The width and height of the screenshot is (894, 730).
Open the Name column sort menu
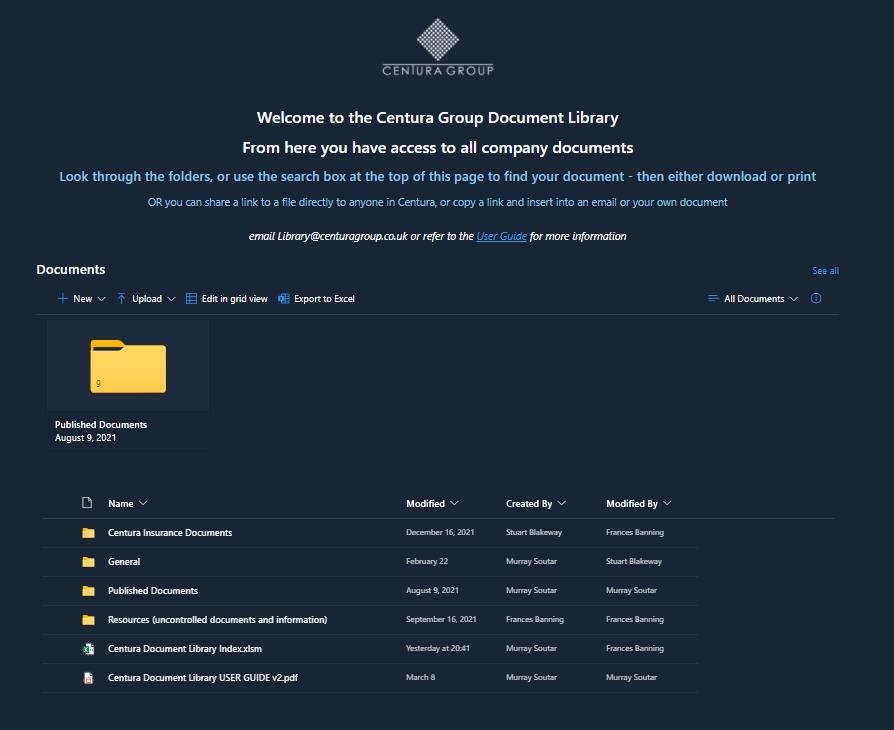tap(143, 503)
